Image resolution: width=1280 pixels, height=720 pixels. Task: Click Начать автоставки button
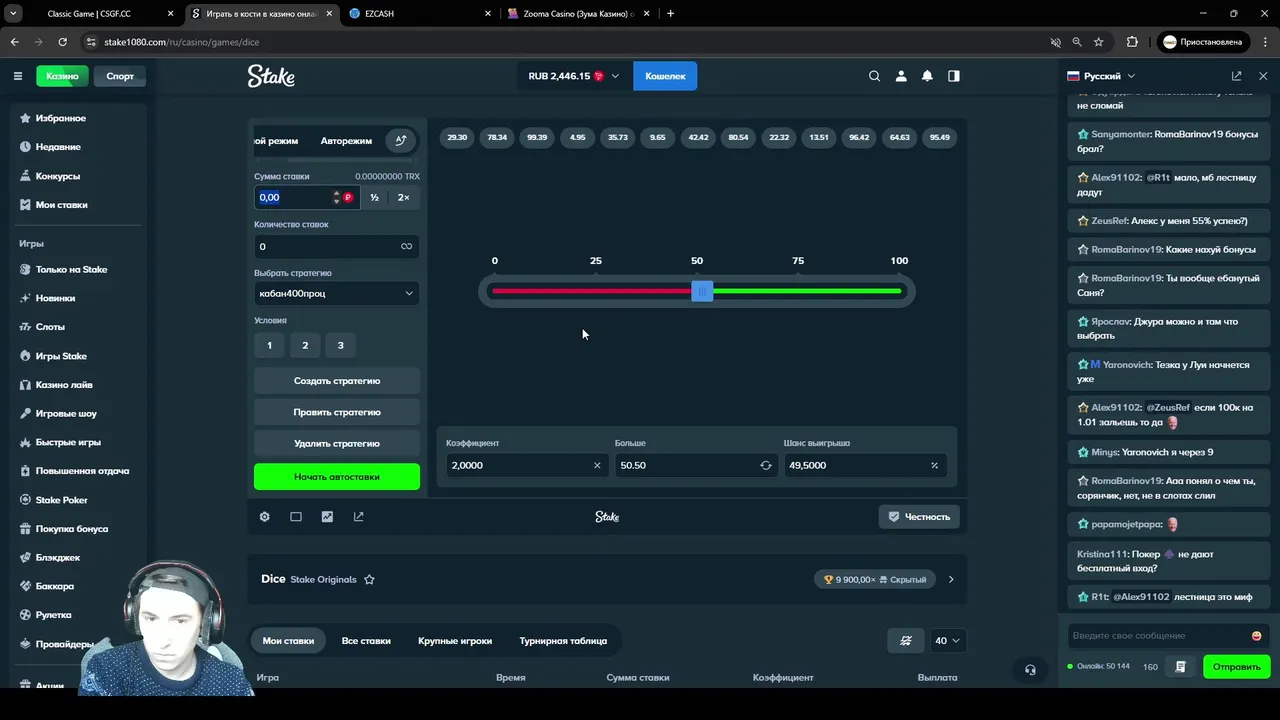[x=337, y=477]
